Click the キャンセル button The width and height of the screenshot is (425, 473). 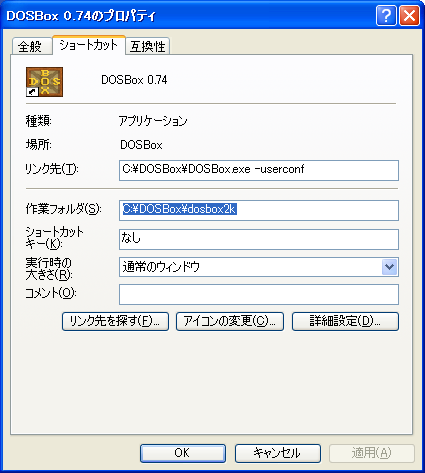[x=278, y=453]
